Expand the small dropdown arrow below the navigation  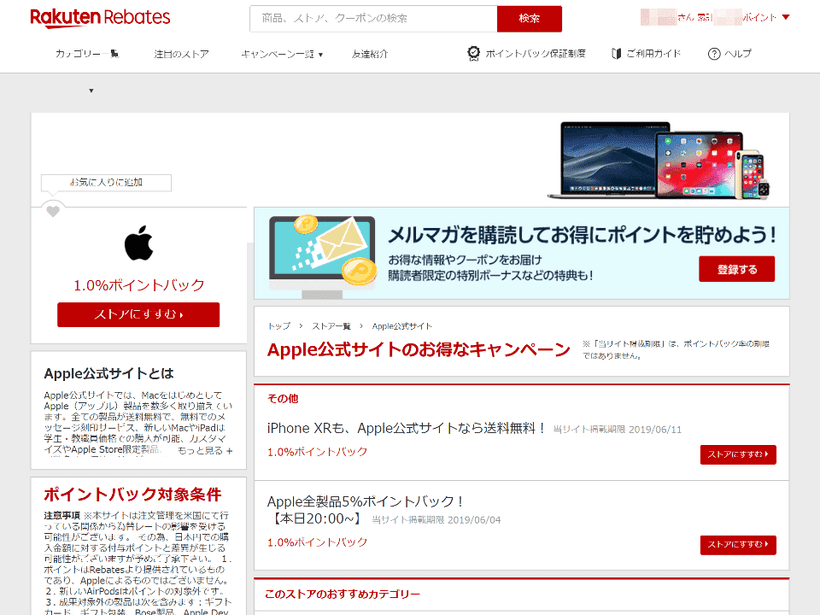(x=90, y=90)
